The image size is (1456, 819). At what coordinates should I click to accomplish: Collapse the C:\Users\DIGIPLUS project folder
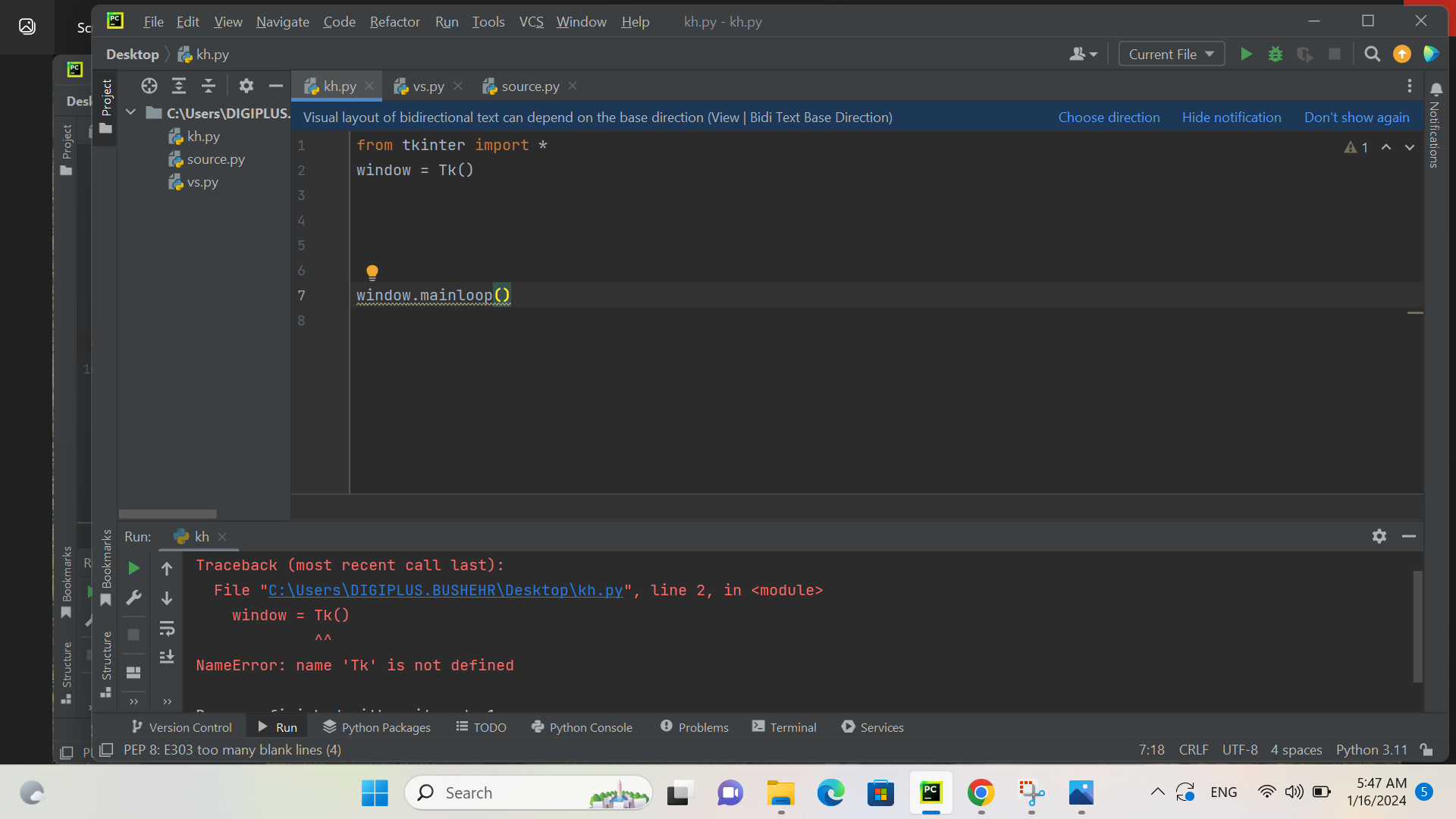(x=130, y=112)
